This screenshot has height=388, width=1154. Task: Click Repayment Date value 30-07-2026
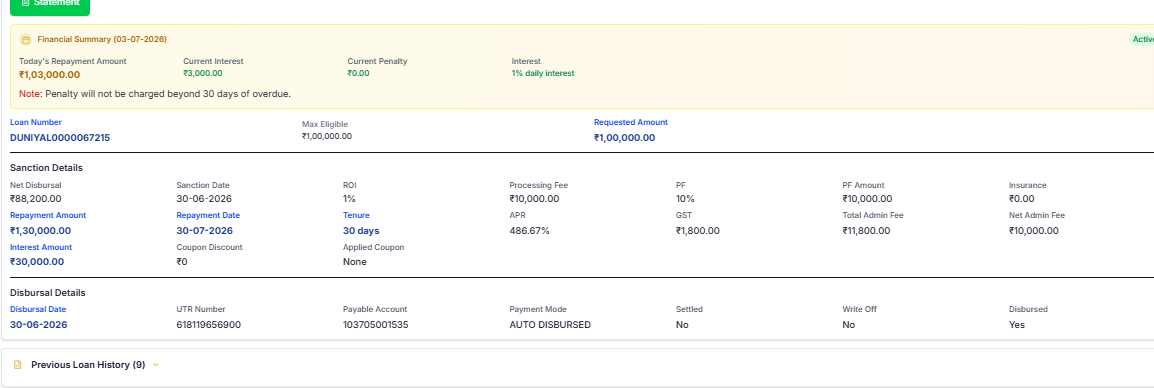[x=205, y=230]
